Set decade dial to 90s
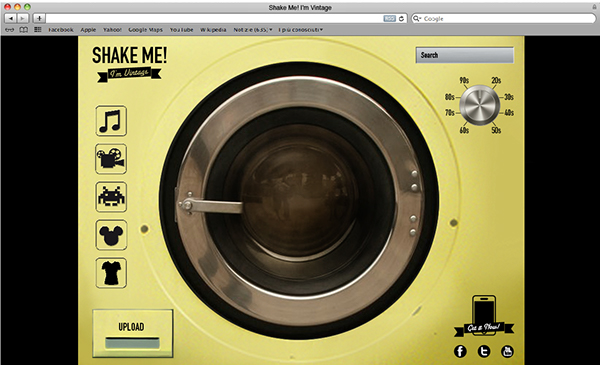This screenshot has width=600, height=365. pos(464,80)
